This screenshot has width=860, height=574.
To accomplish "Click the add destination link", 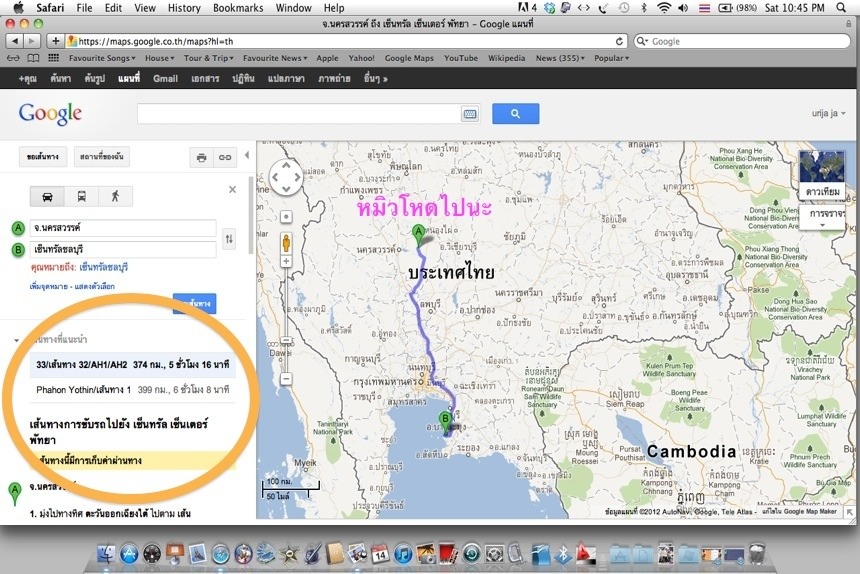I will [x=48, y=286].
